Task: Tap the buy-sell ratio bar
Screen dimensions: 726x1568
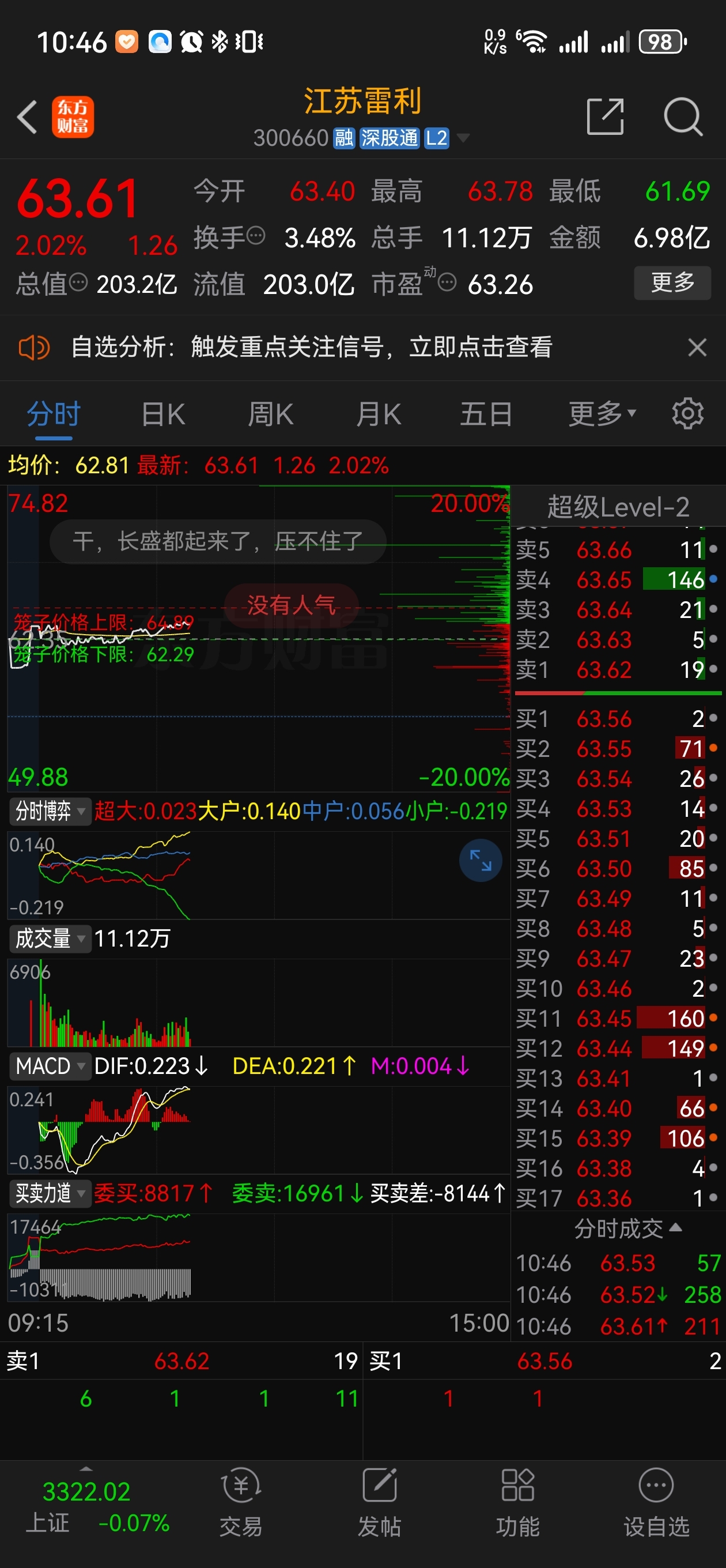Action: pyautogui.click(x=618, y=693)
